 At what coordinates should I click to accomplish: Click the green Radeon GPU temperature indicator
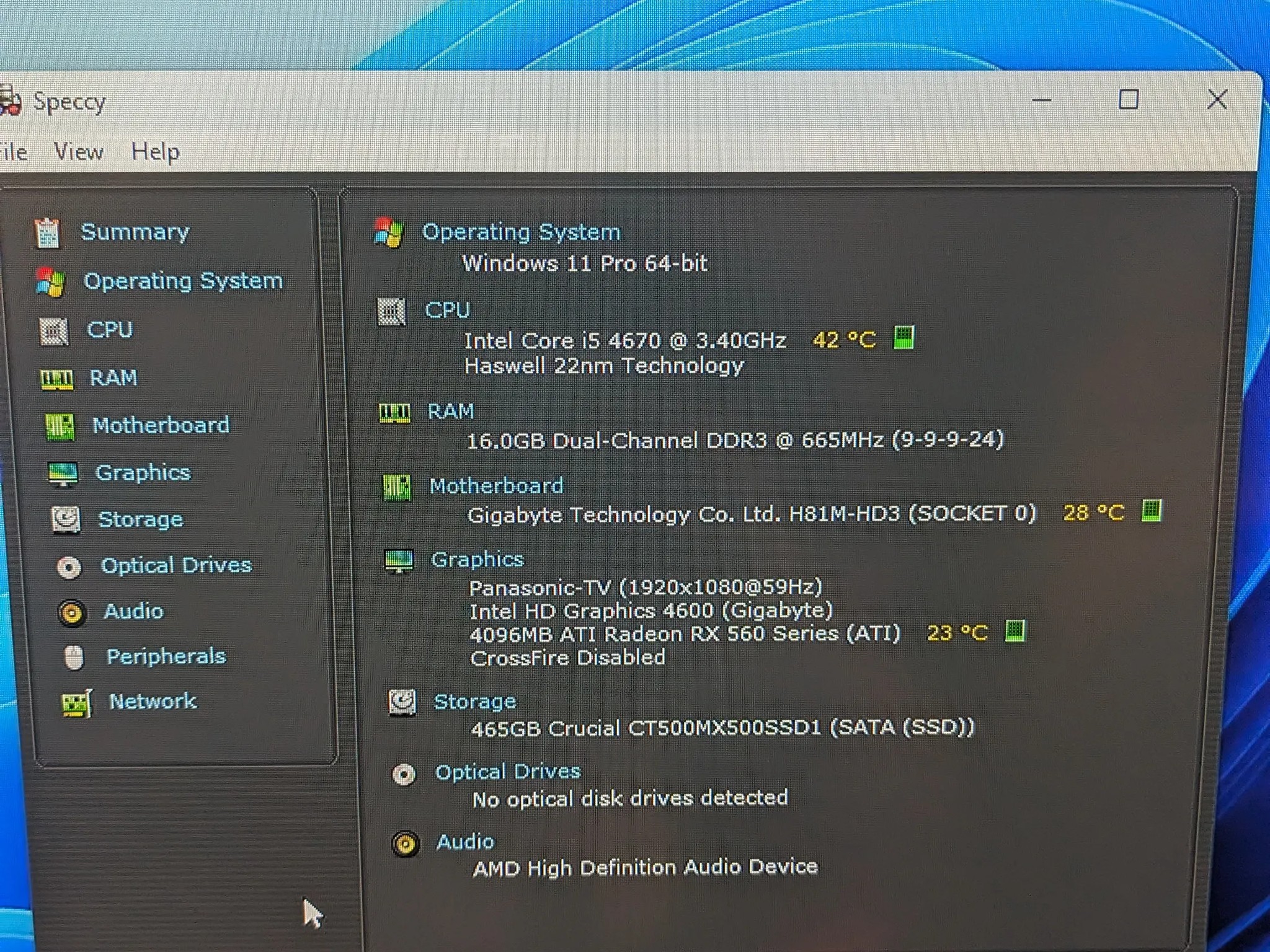(x=1015, y=631)
